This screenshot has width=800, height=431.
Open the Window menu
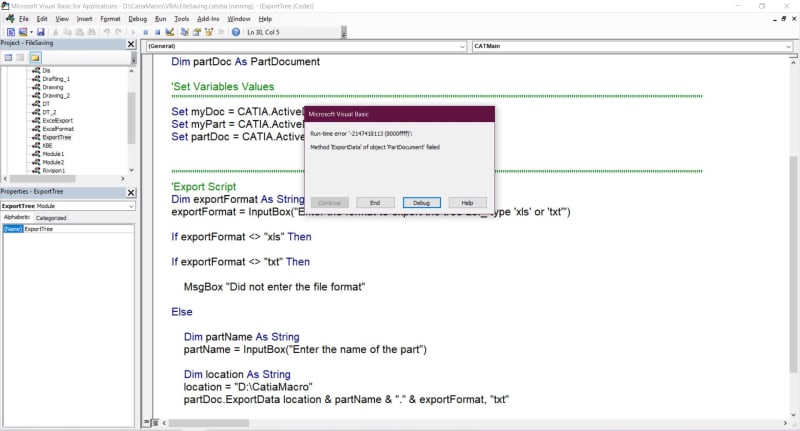point(239,19)
